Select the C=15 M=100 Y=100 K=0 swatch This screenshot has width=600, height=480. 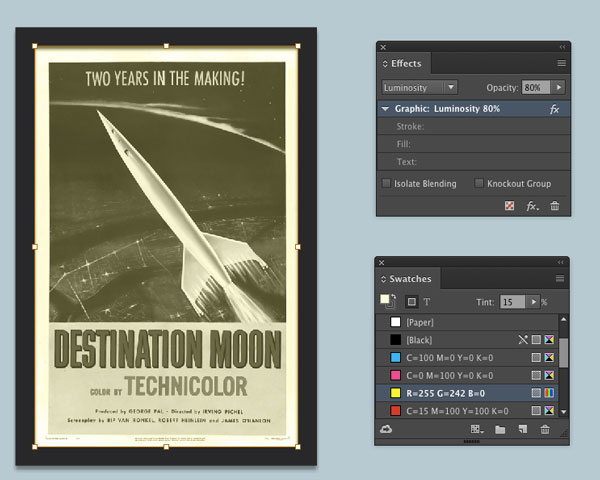coord(467,411)
